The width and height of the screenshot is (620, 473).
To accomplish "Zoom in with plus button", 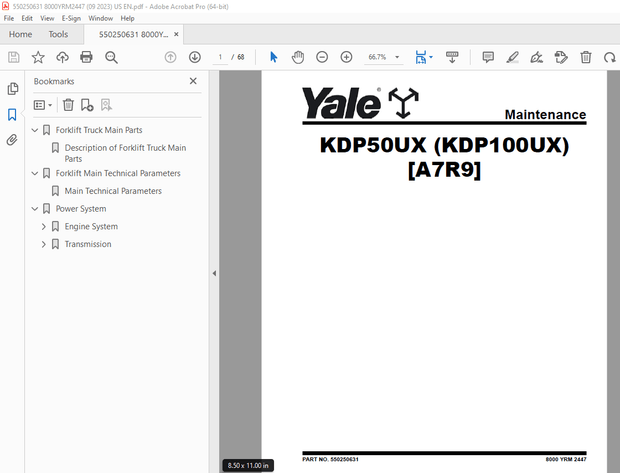I will pyautogui.click(x=346, y=57).
